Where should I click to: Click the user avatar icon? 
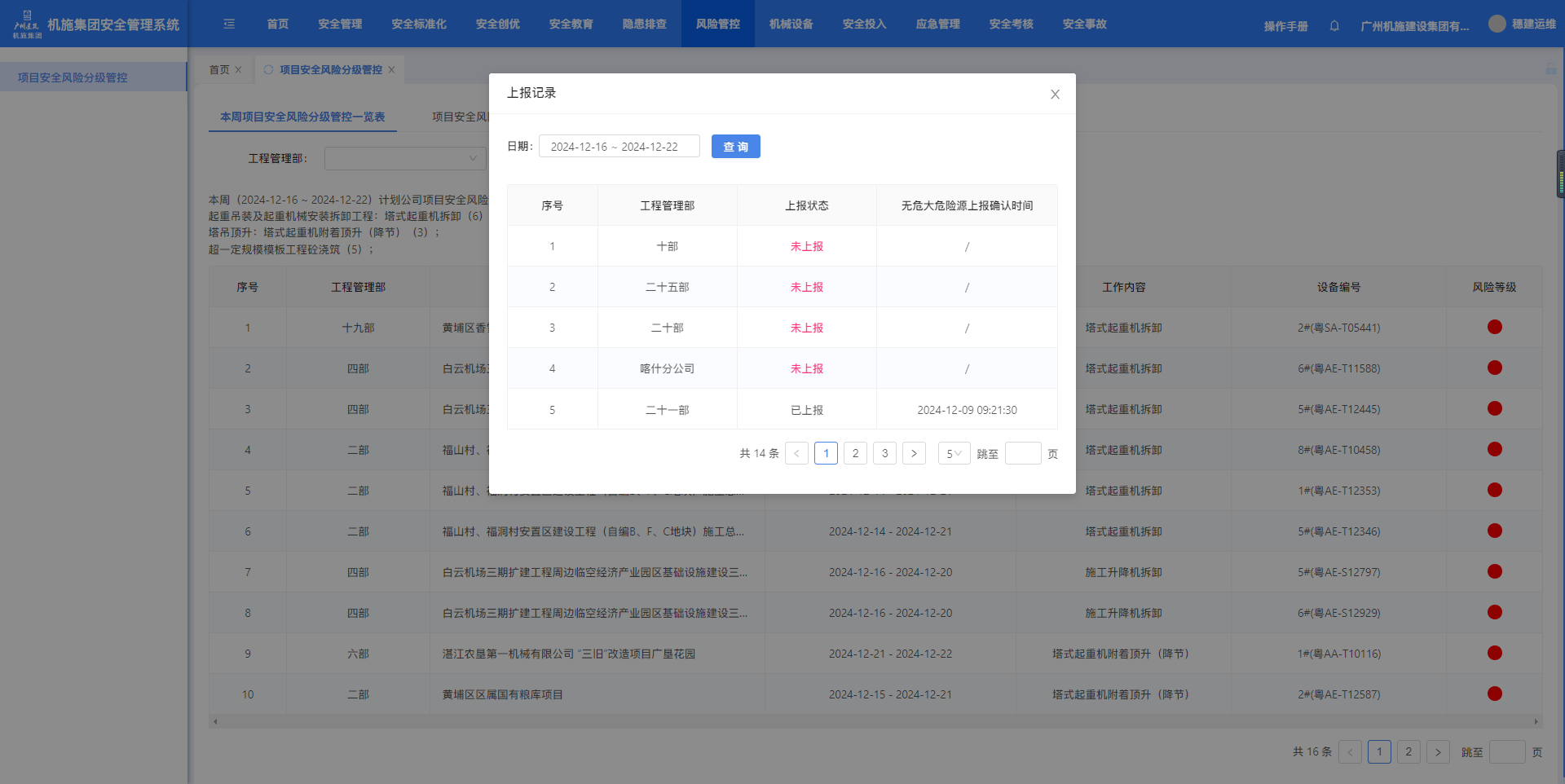pyautogui.click(x=1497, y=24)
